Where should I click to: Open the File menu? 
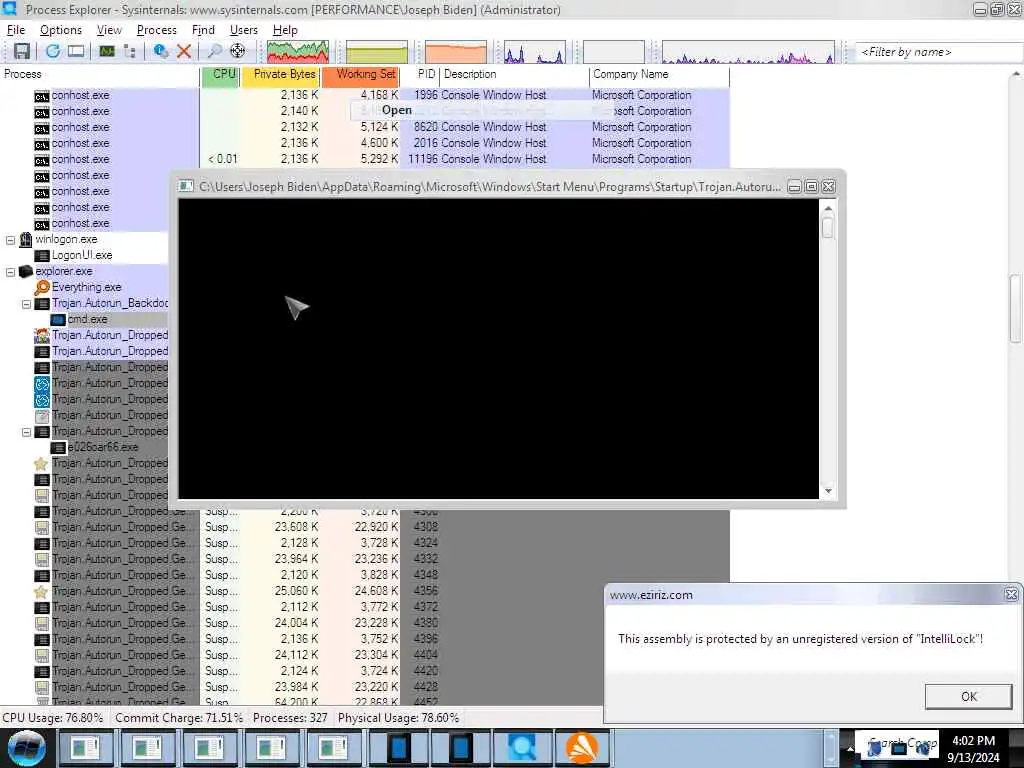click(x=16, y=30)
